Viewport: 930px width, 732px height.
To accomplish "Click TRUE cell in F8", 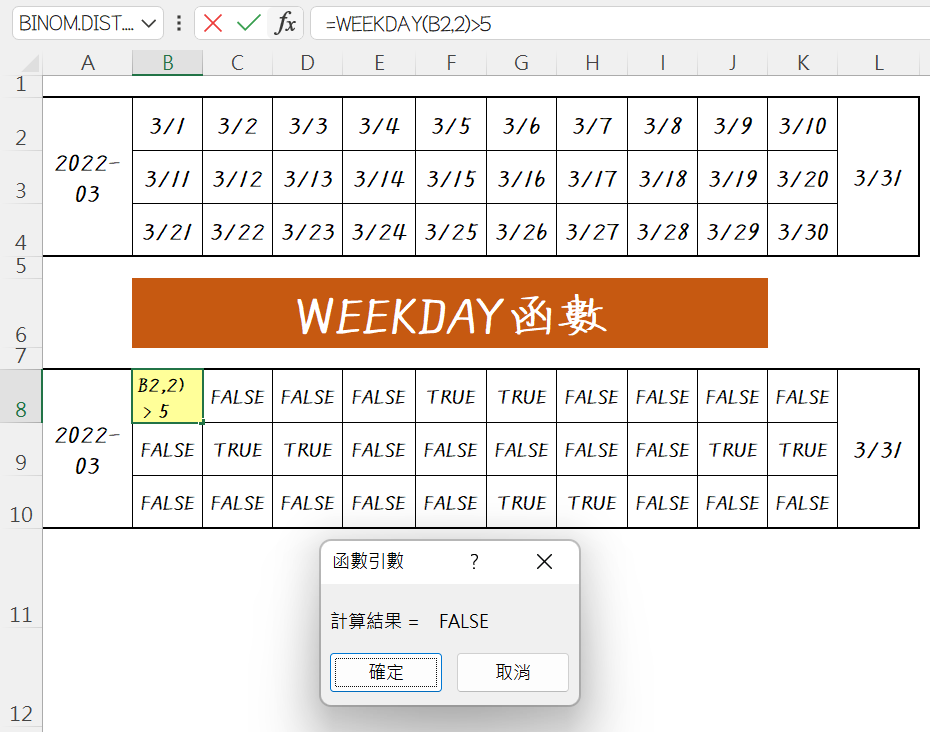I will click(x=451, y=396).
